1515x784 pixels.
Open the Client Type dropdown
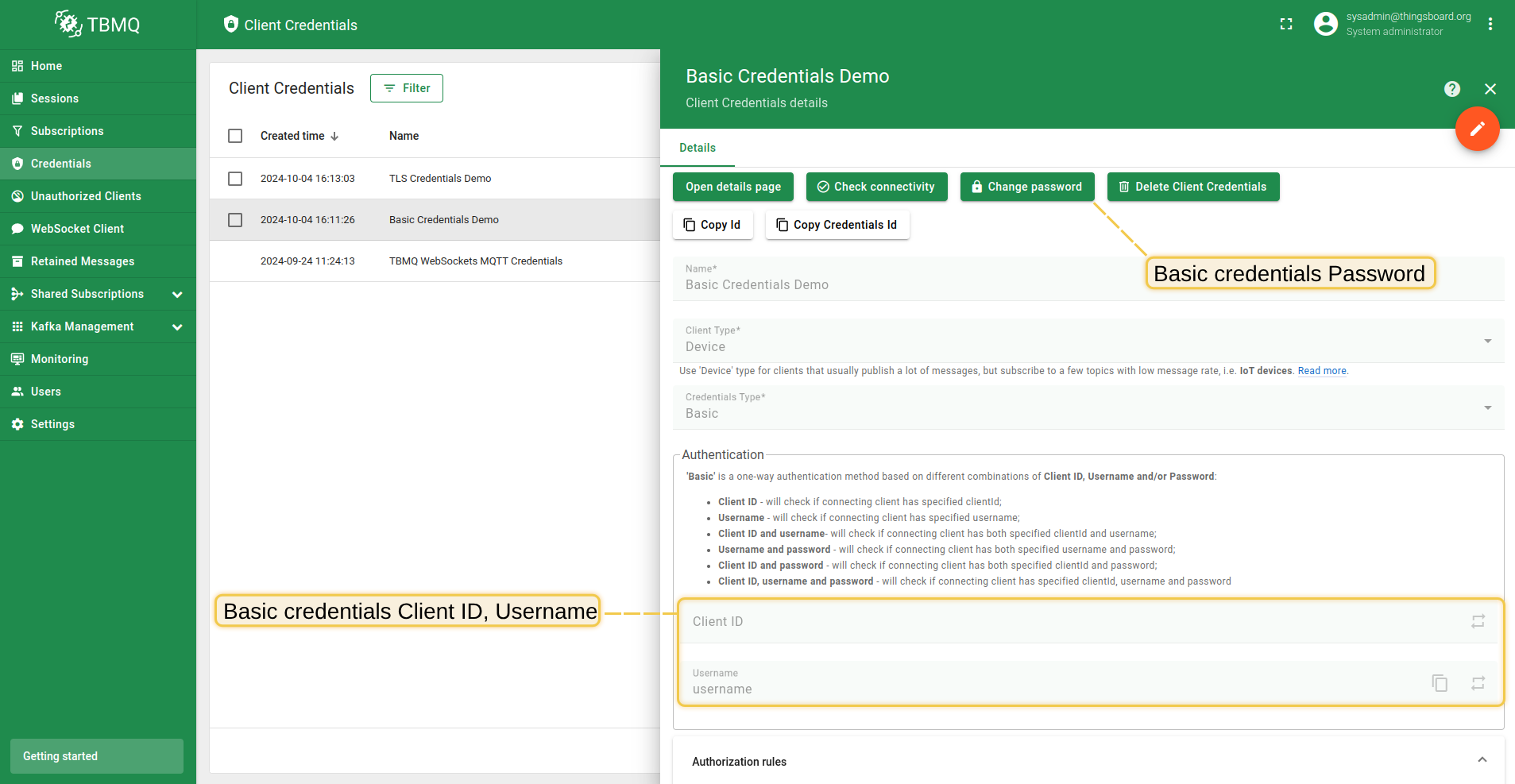(x=1087, y=341)
